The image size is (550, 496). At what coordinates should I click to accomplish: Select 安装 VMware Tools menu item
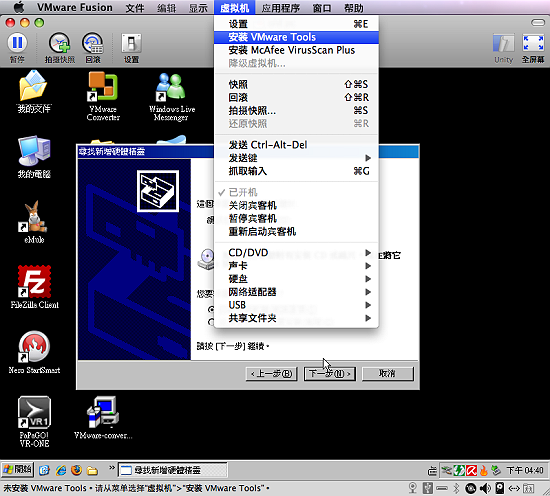click(296, 37)
